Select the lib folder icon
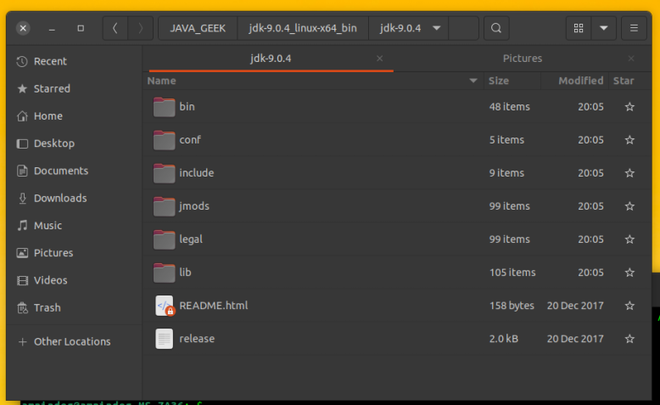 click(x=164, y=272)
